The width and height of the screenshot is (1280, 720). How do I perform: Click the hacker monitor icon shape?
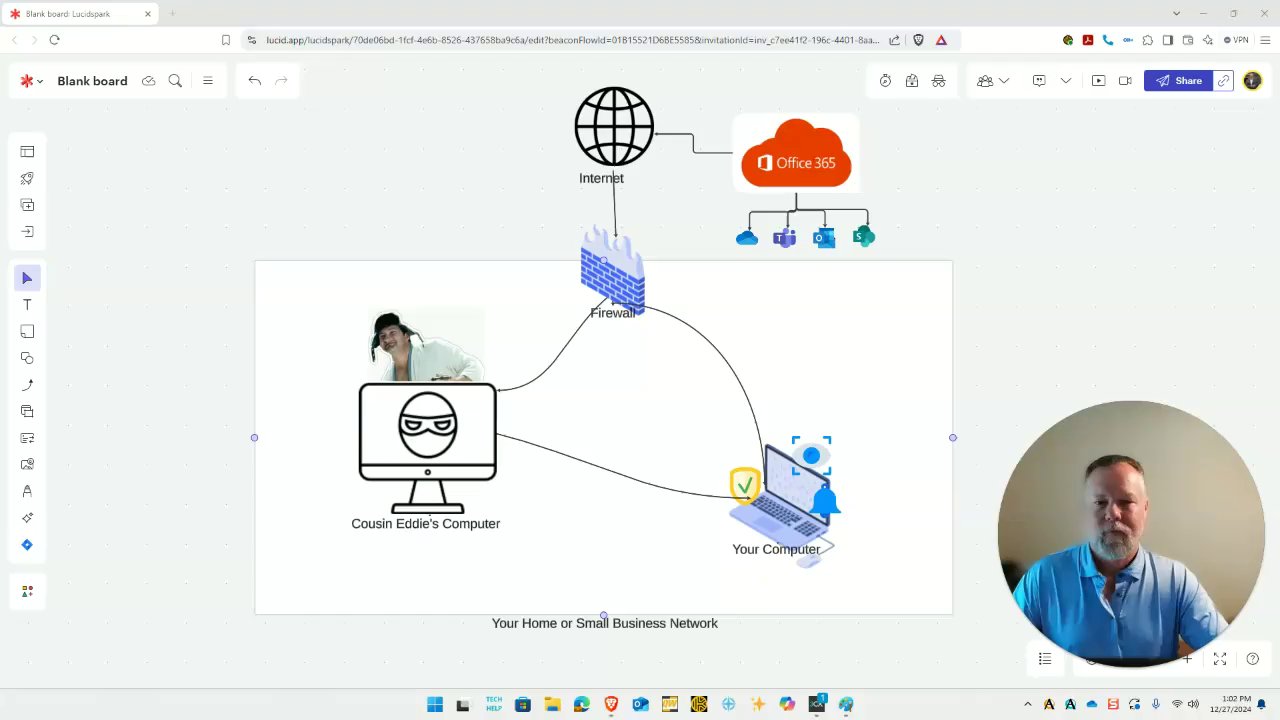[427, 448]
